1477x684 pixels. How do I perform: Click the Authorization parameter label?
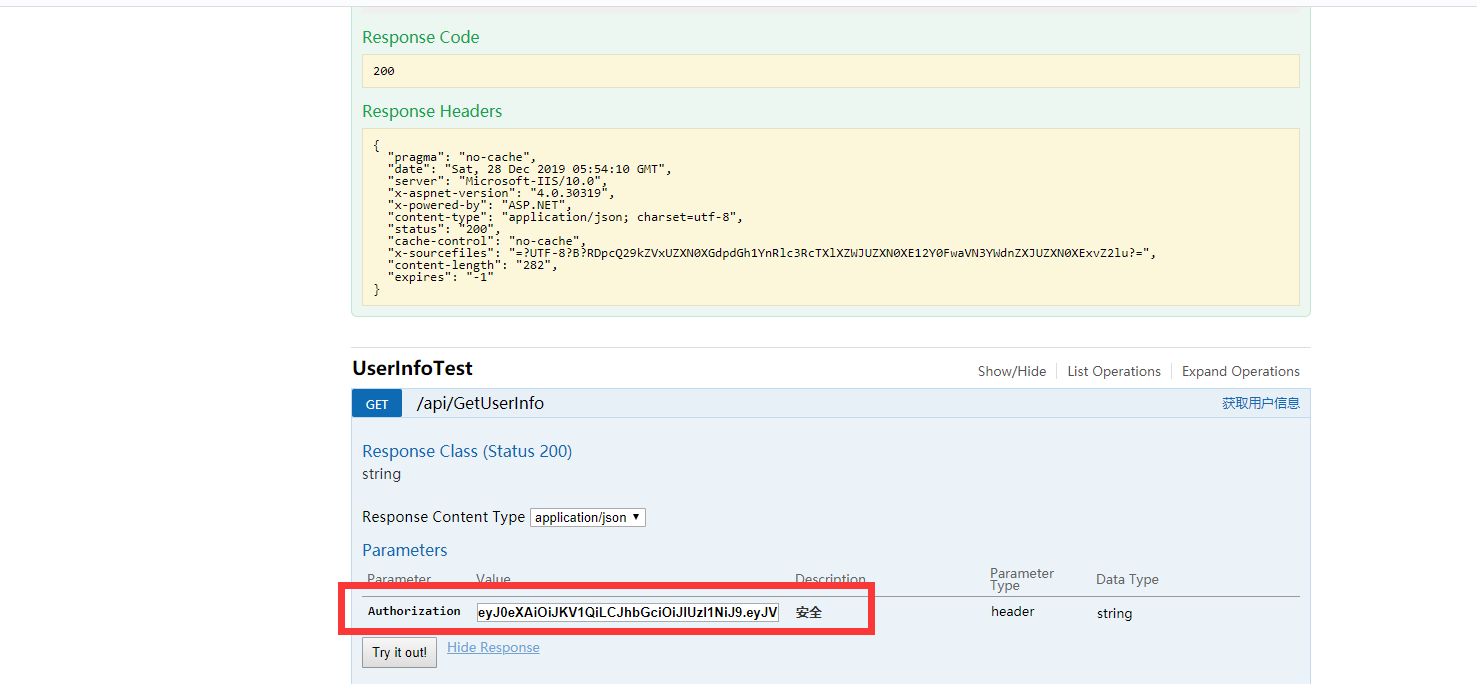414,611
